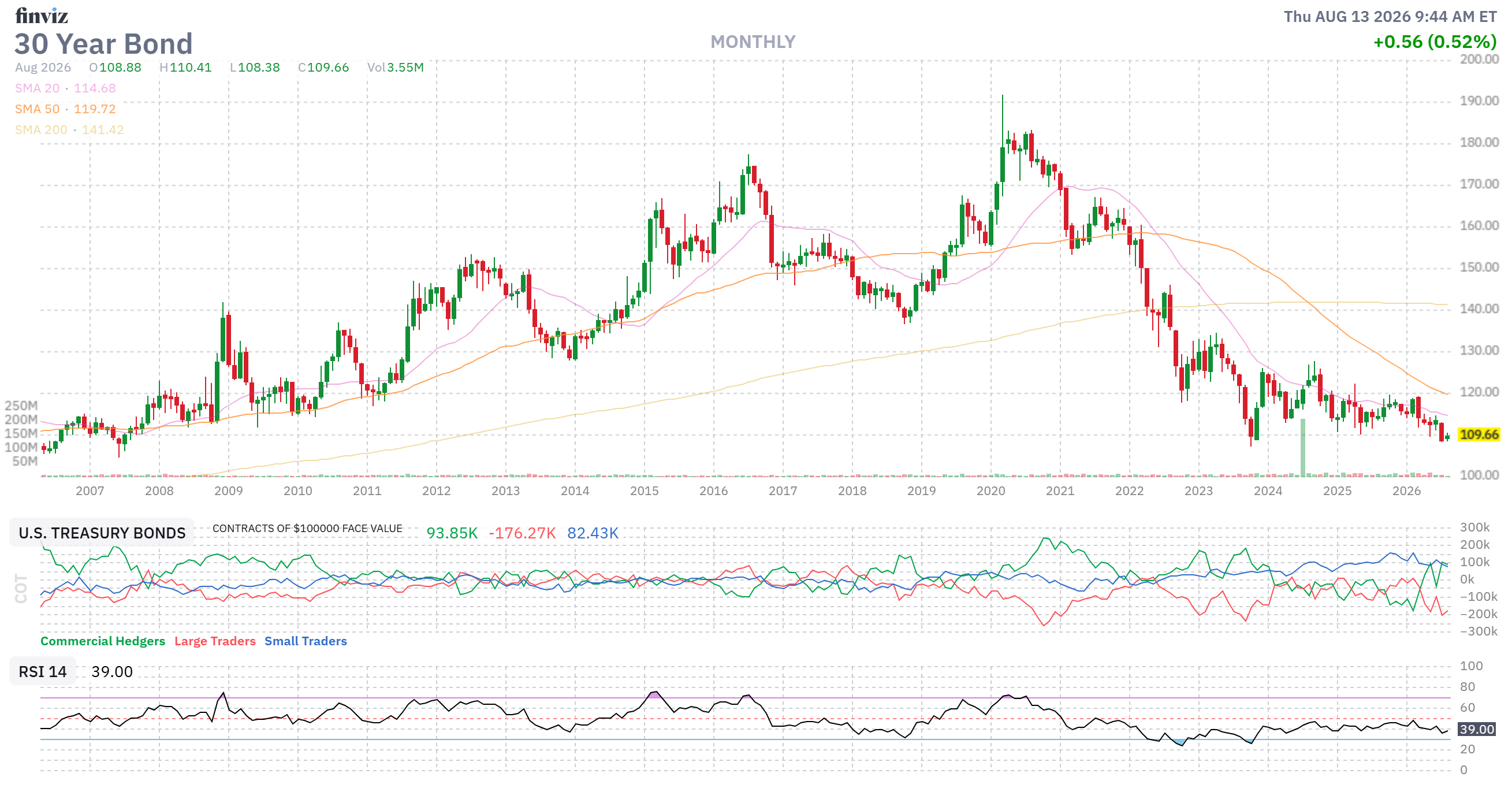Click the "RSI 14" indicator label

[x=43, y=672]
